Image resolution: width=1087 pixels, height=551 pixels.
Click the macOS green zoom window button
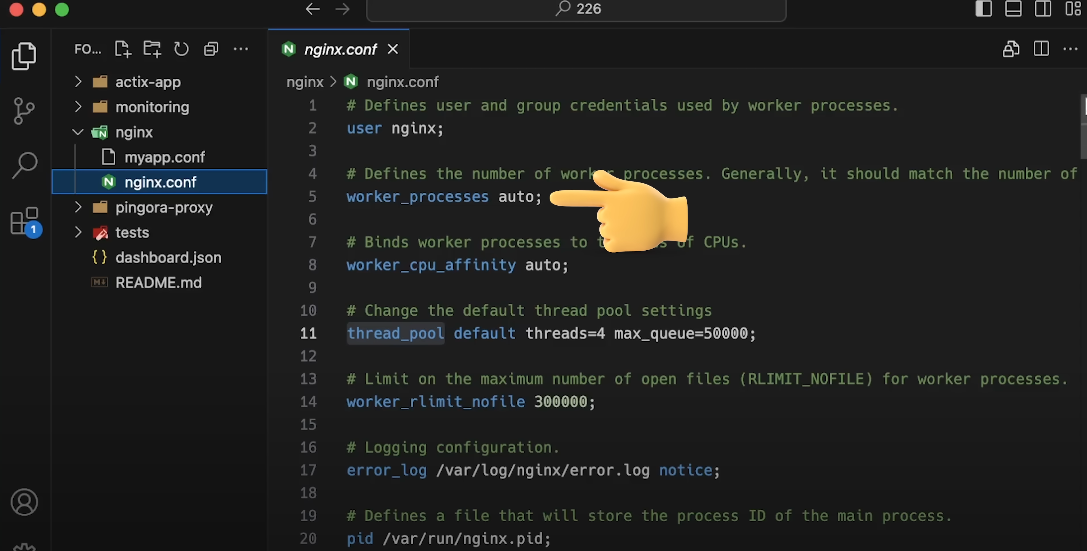click(x=62, y=9)
